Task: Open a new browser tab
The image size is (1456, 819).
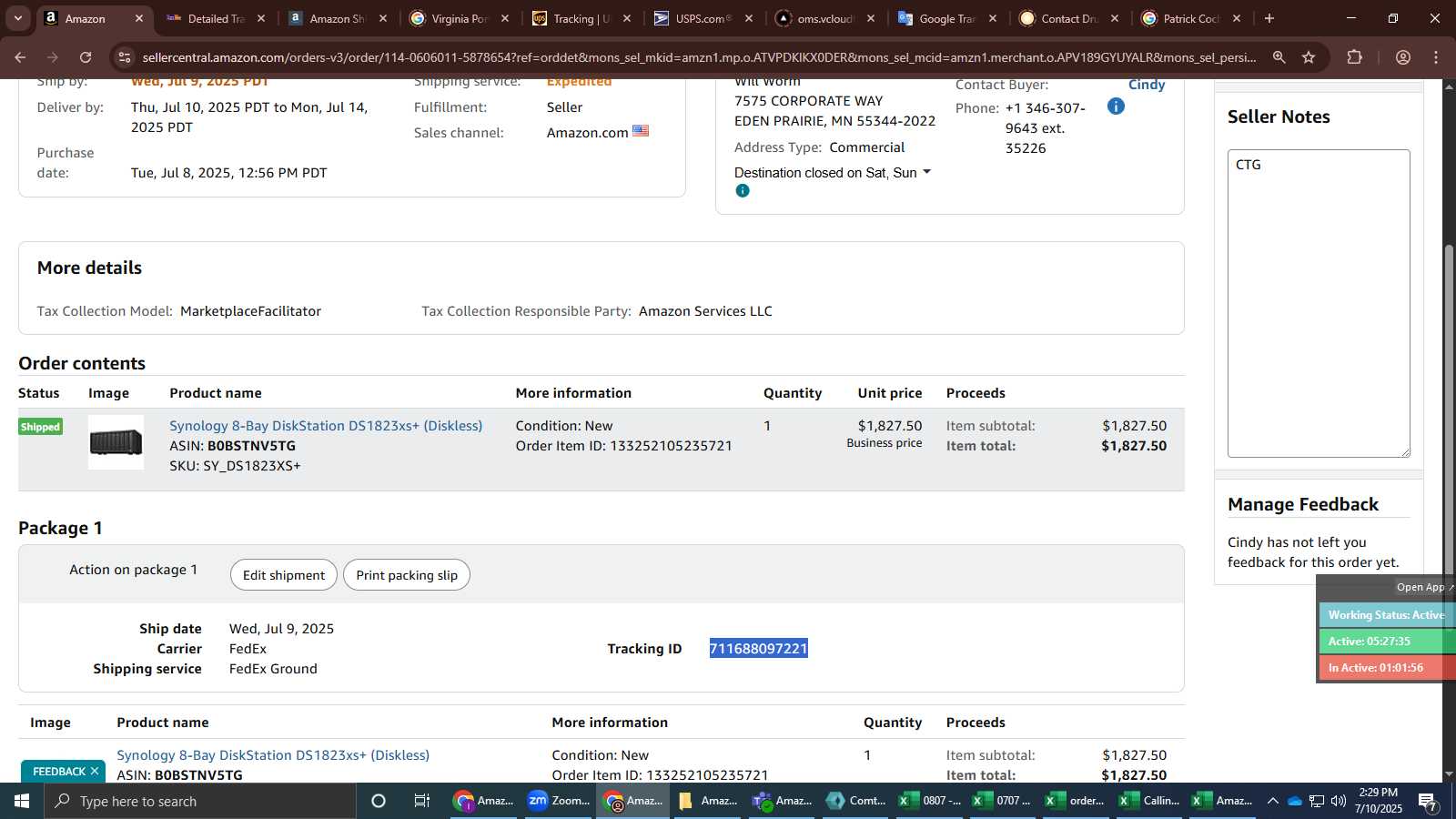Action: (1269, 18)
